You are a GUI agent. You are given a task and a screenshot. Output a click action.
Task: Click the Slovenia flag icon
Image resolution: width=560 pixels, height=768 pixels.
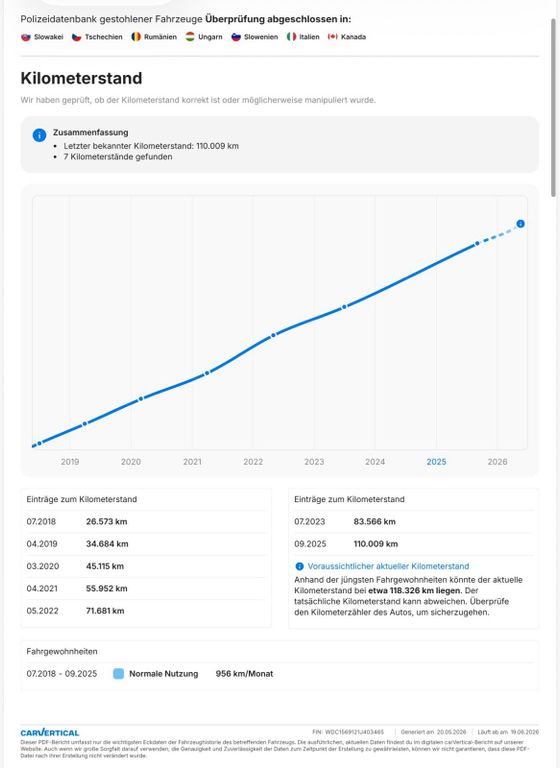point(236,37)
